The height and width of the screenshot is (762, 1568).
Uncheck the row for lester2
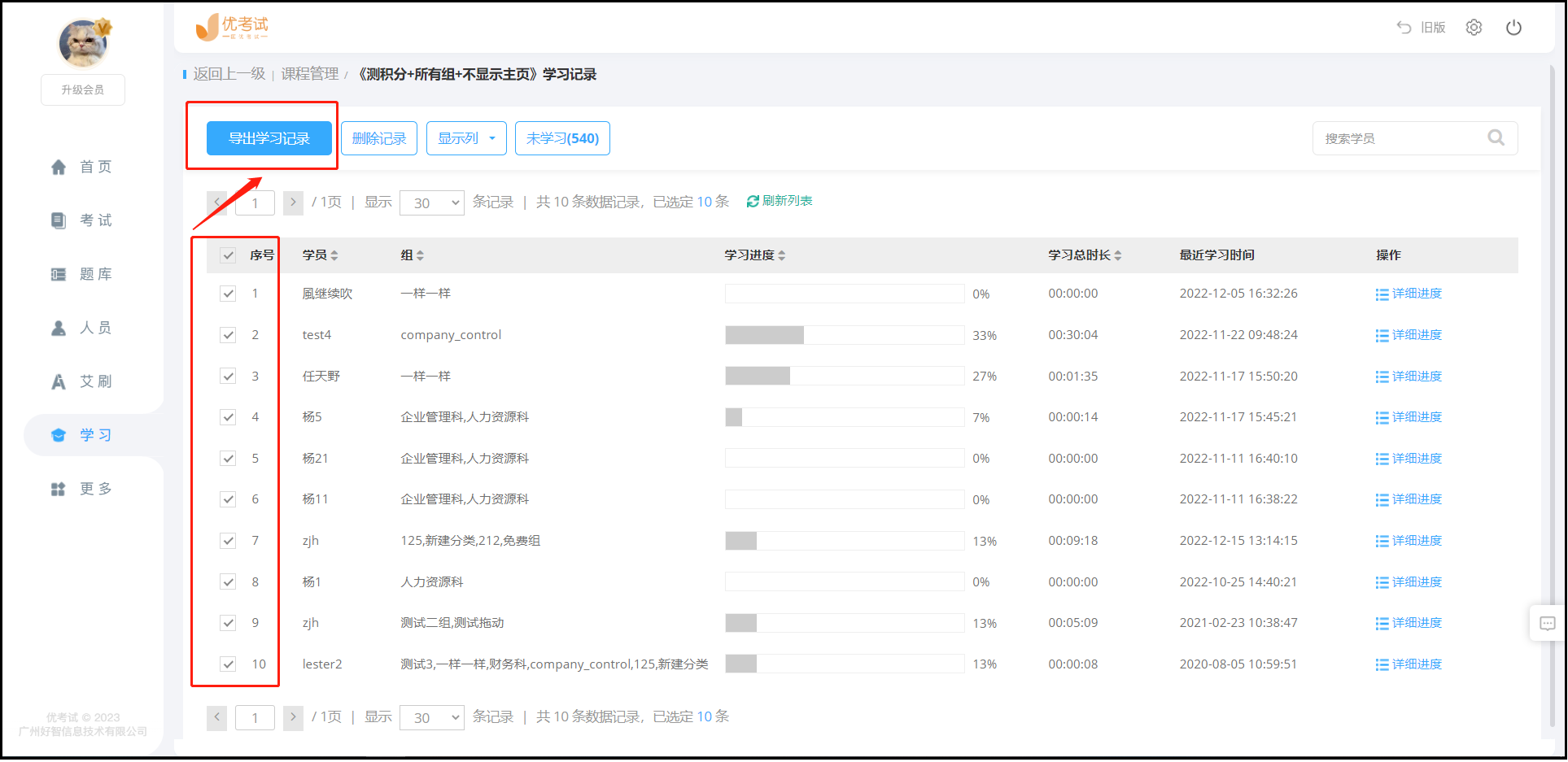pyautogui.click(x=228, y=664)
